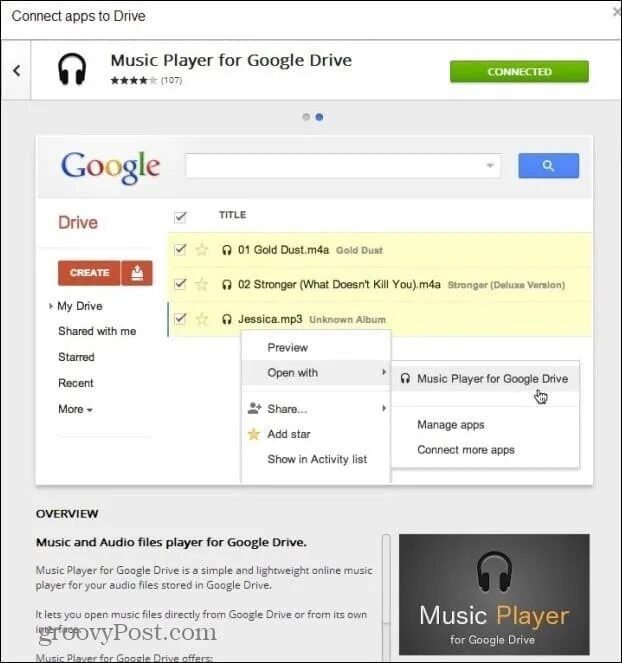The image size is (622, 663).
Task: Select Open with in context menu
Action: click(x=316, y=373)
